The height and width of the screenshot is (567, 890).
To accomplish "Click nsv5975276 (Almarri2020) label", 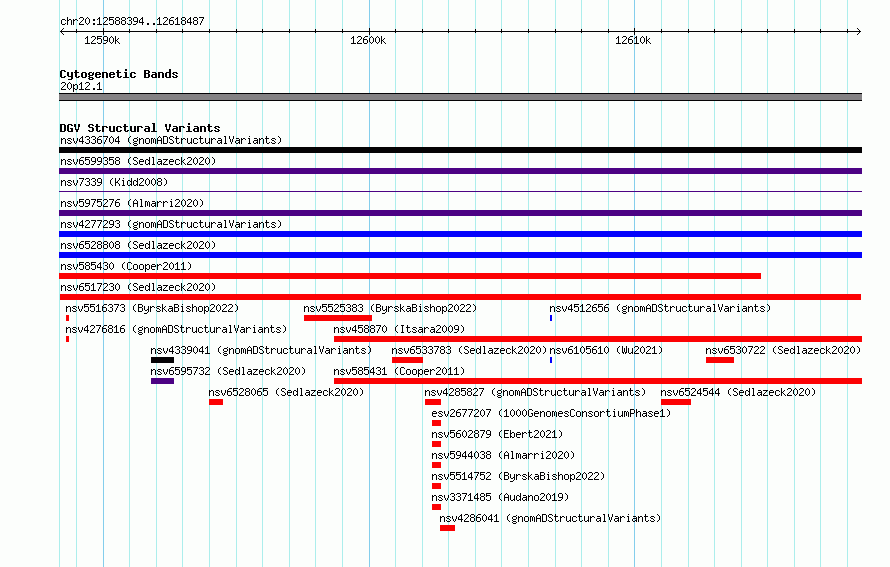I will coord(132,203).
